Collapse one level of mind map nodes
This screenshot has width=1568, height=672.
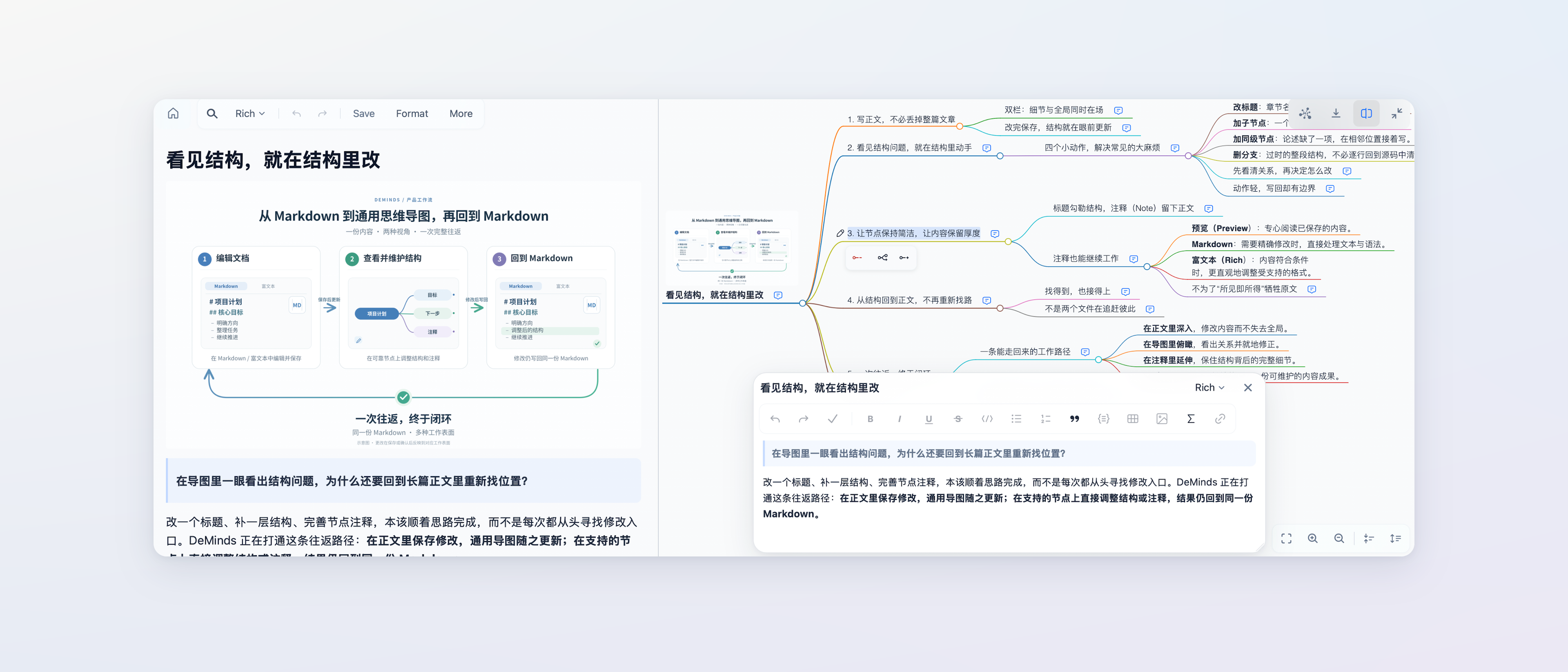(1369, 538)
